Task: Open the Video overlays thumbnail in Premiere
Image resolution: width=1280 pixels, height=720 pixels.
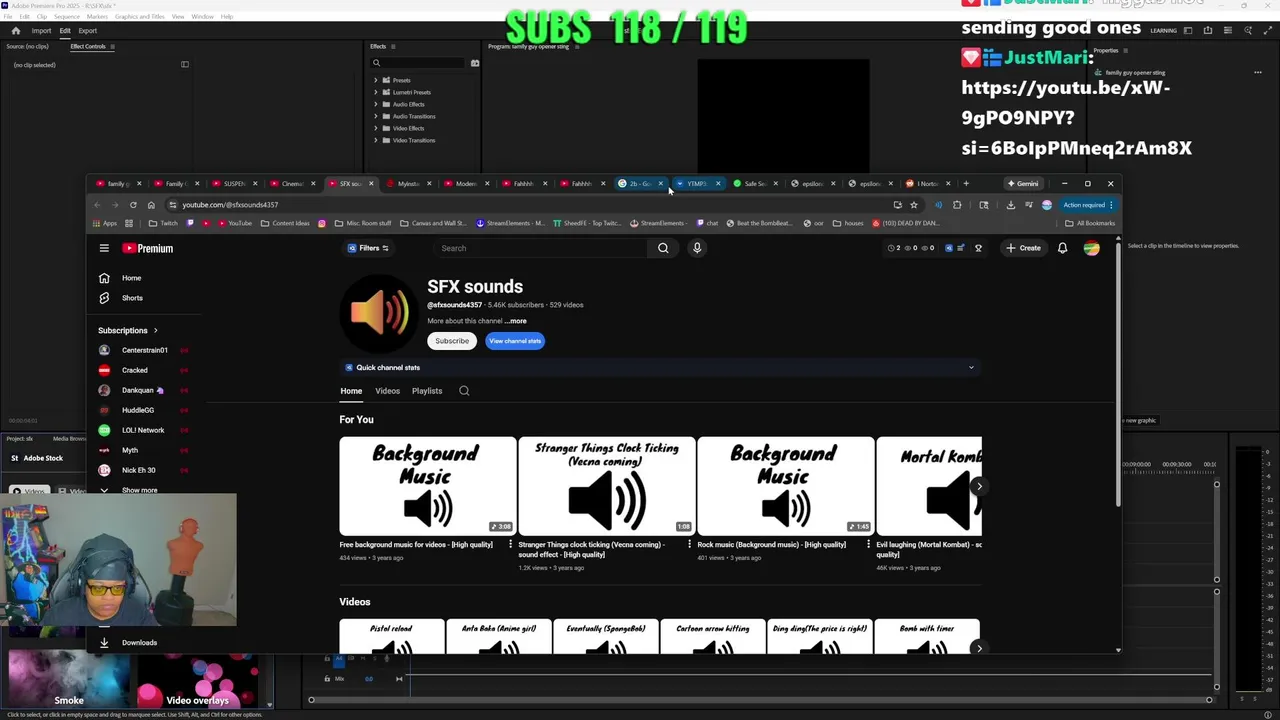Action: pyautogui.click(x=198, y=681)
